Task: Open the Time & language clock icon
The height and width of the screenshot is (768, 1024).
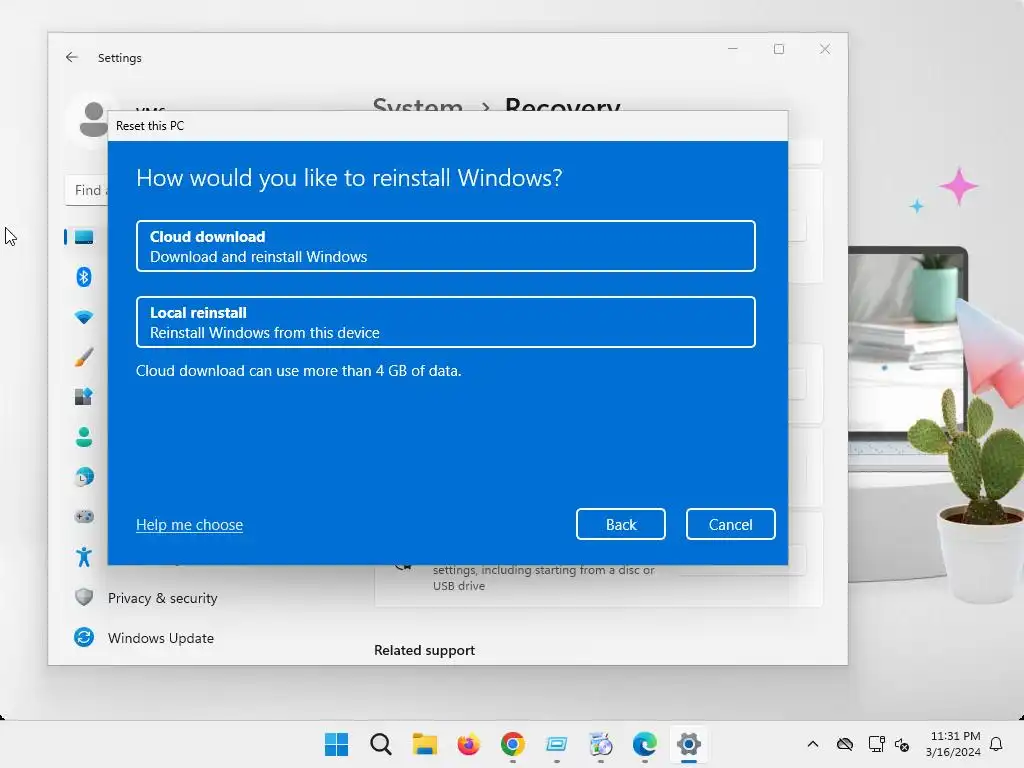Action: [84, 477]
